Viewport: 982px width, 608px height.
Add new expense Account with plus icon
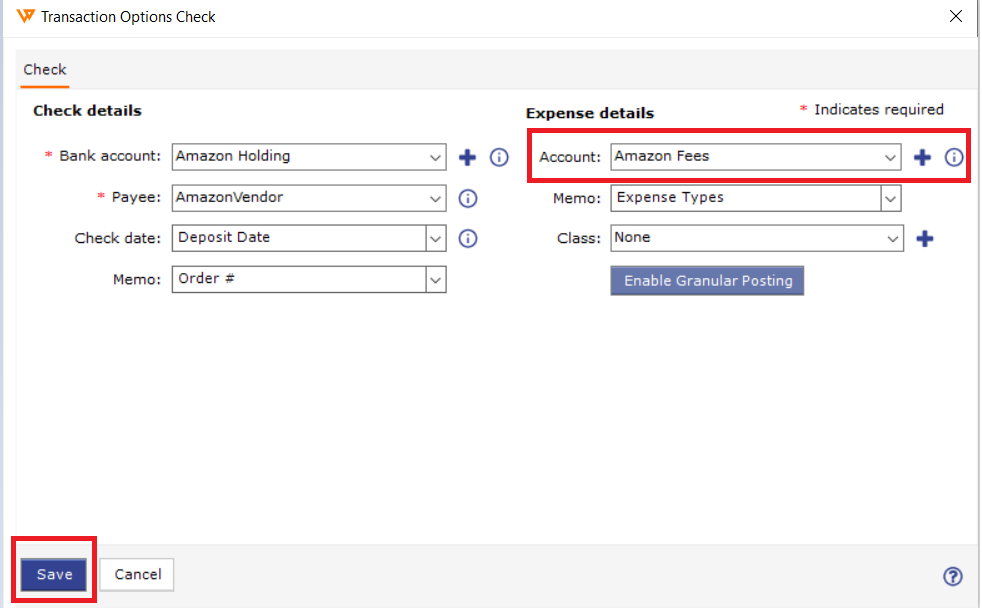(x=922, y=157)
